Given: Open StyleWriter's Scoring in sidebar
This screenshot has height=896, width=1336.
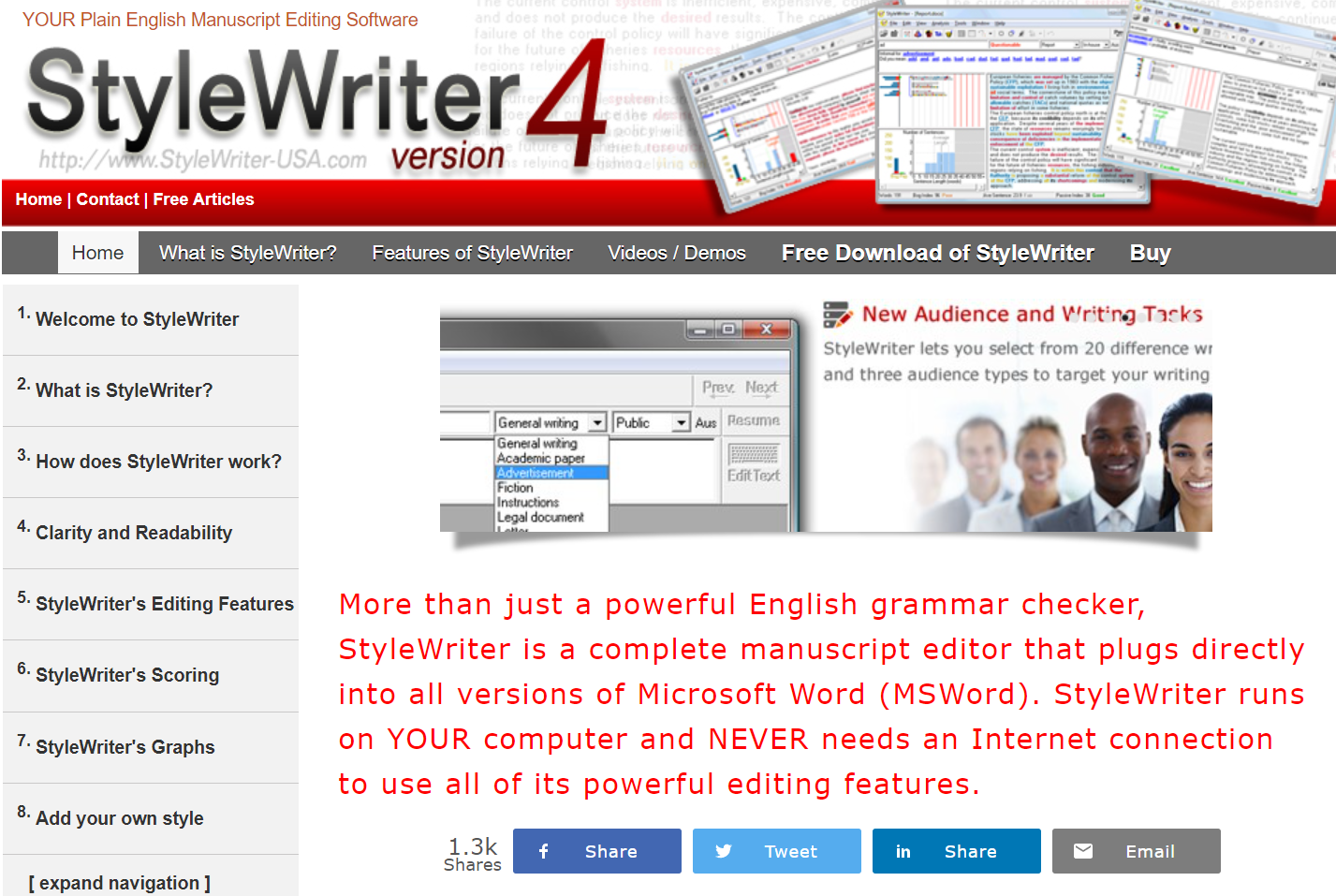Looking at the screenshot, I should point(151,676).
